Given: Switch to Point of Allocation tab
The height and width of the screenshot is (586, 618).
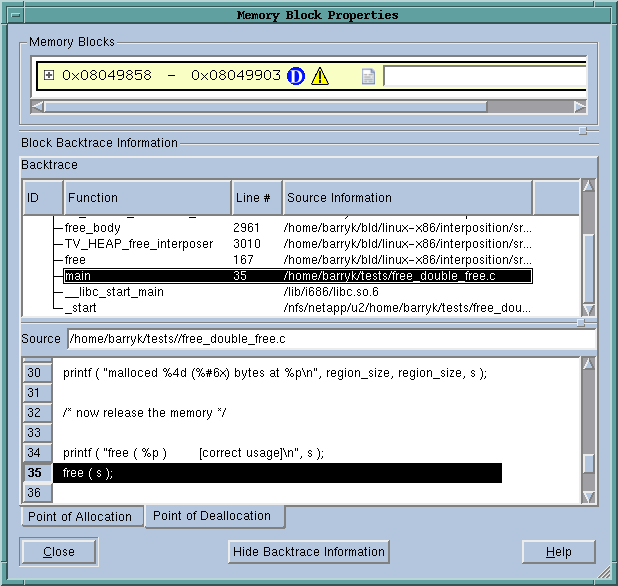Looking at the screenshot, I should [80, 517].
